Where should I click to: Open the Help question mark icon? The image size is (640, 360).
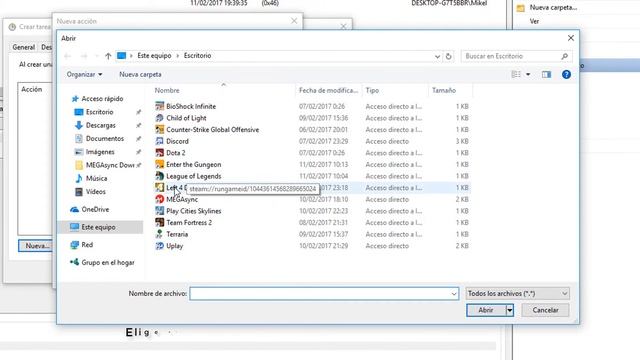[566, 74]
